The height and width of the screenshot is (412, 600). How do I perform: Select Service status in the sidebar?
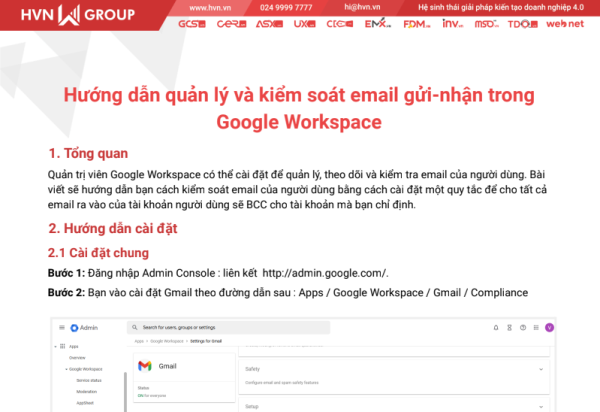pyautogui.click(x=89, y=380)
